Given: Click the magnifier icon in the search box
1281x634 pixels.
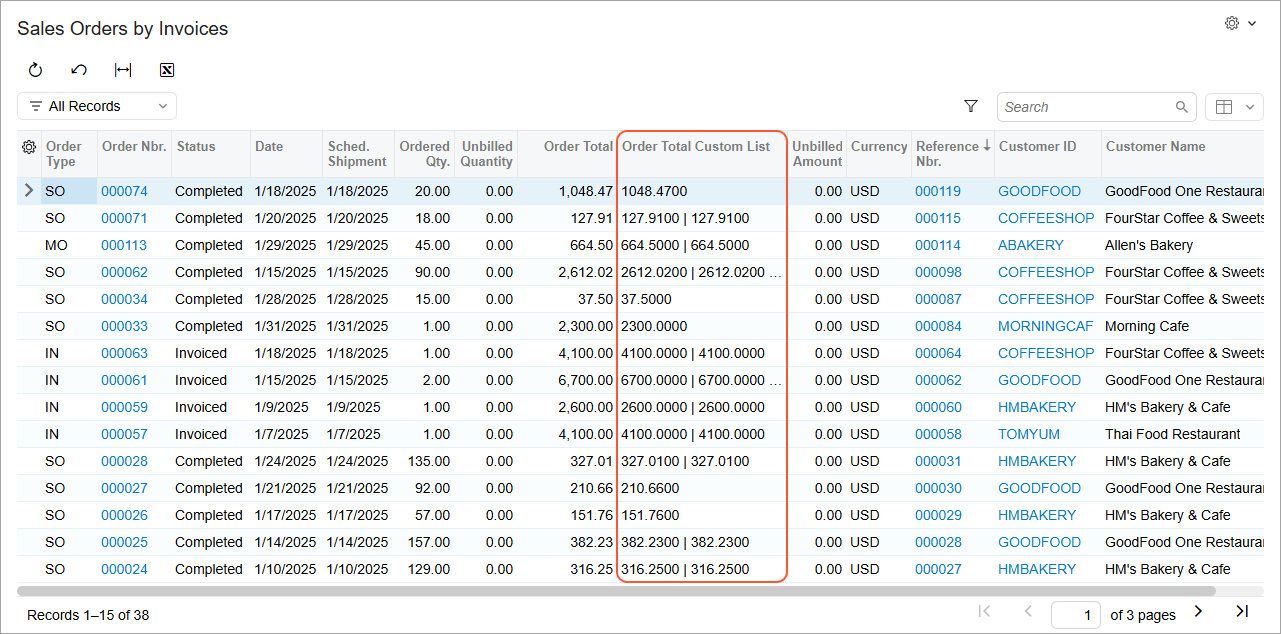Looking at the screenshot, I should [1182, 107].
